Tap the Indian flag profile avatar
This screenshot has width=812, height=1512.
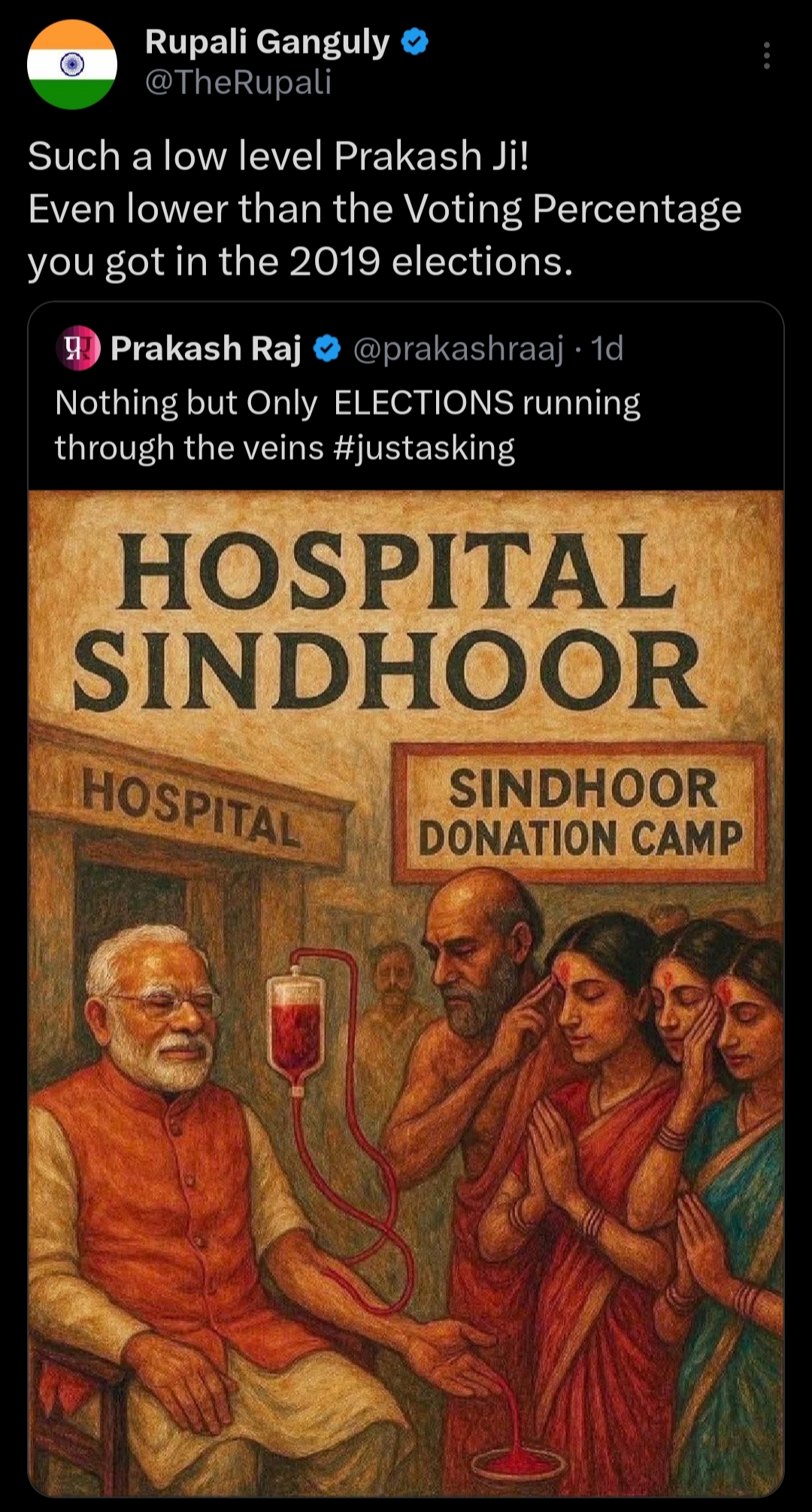(x=72, y=65)
